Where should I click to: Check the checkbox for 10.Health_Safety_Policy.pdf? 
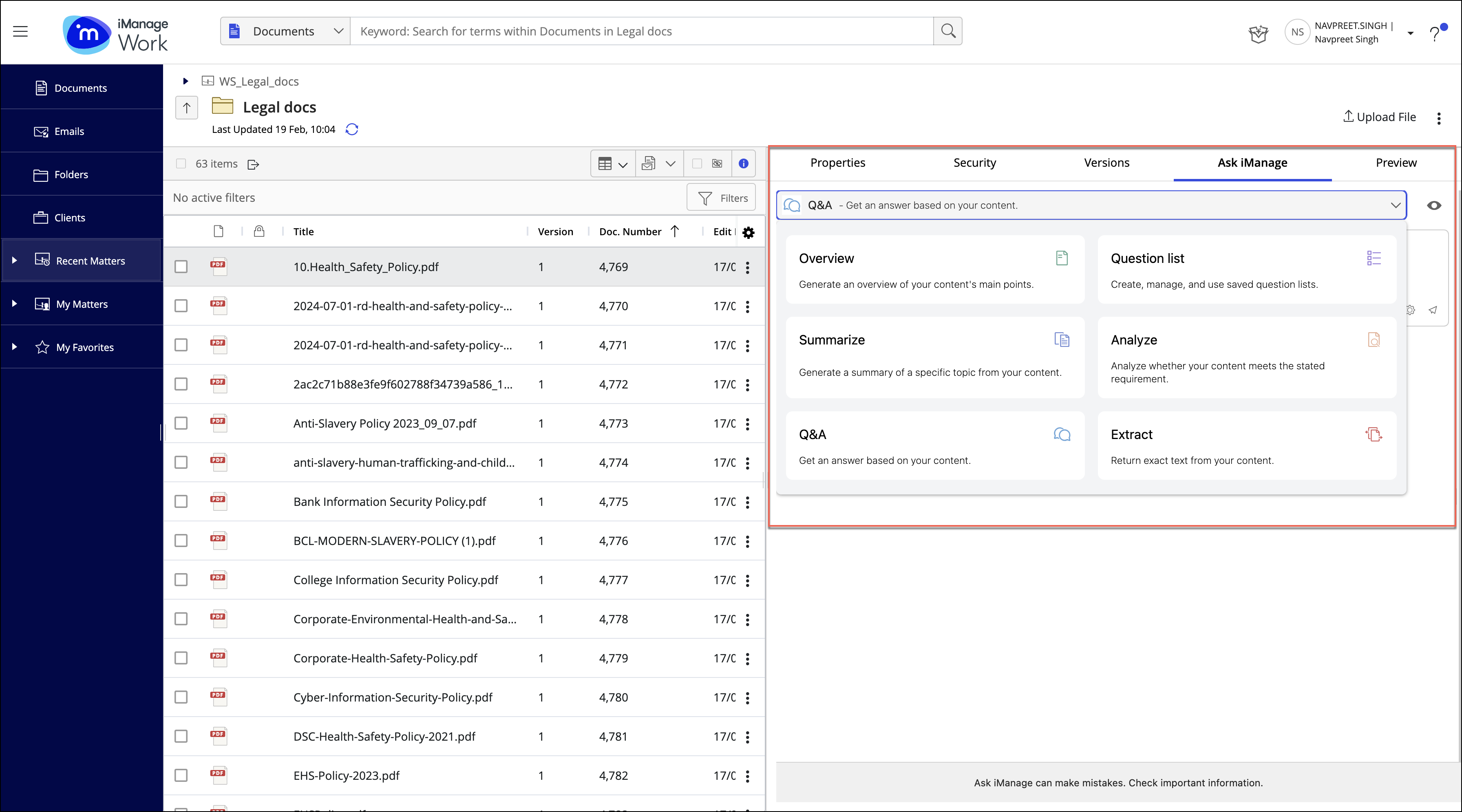point(181,267)
